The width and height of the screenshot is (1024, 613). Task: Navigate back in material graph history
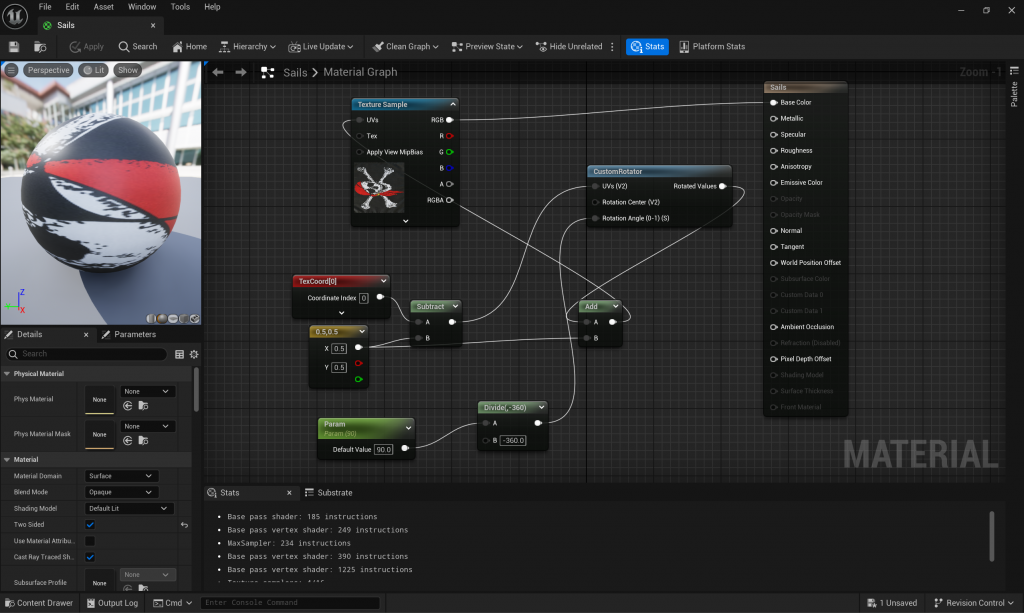218,72
